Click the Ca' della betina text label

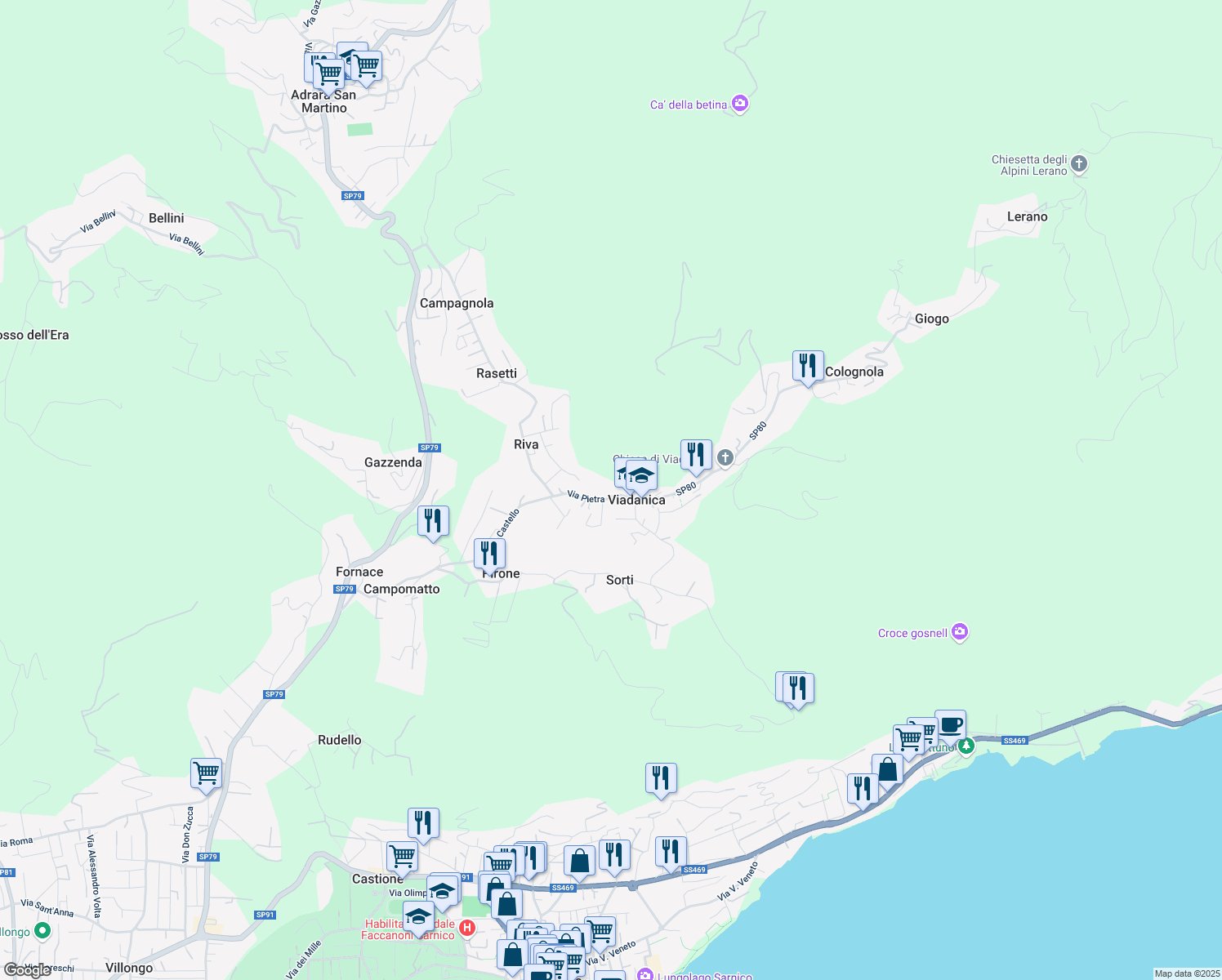pyautogui.click(x=689, y=105)
